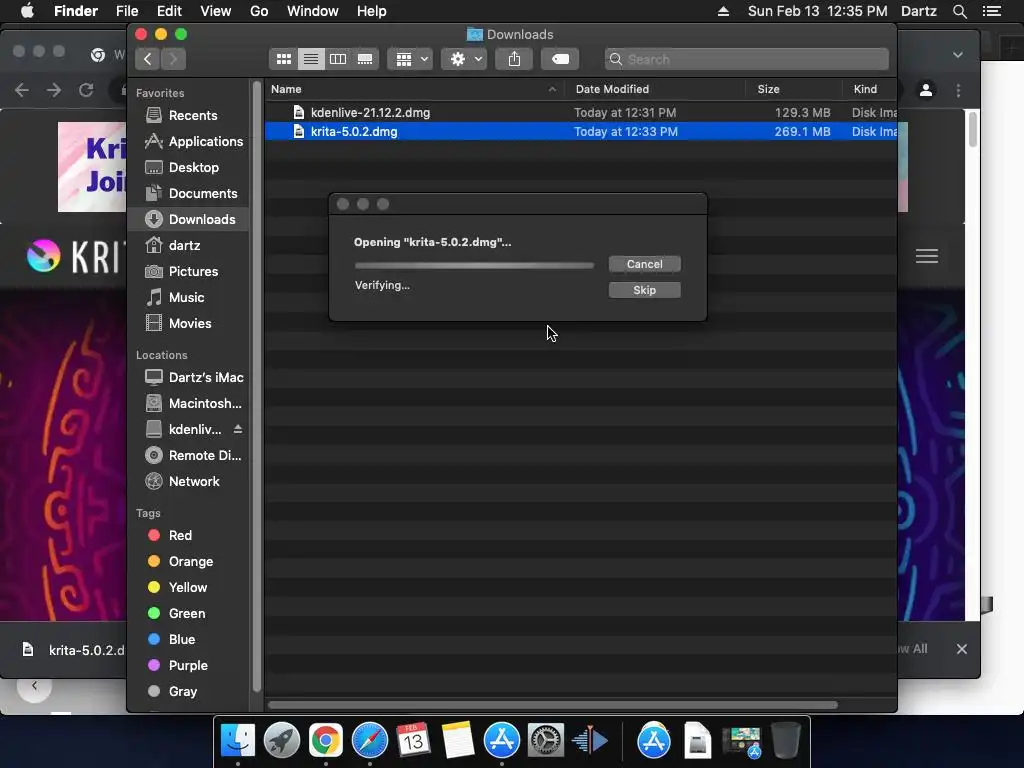Open the dartz home folder
The image size is (1024, 768).
(189, 246)
